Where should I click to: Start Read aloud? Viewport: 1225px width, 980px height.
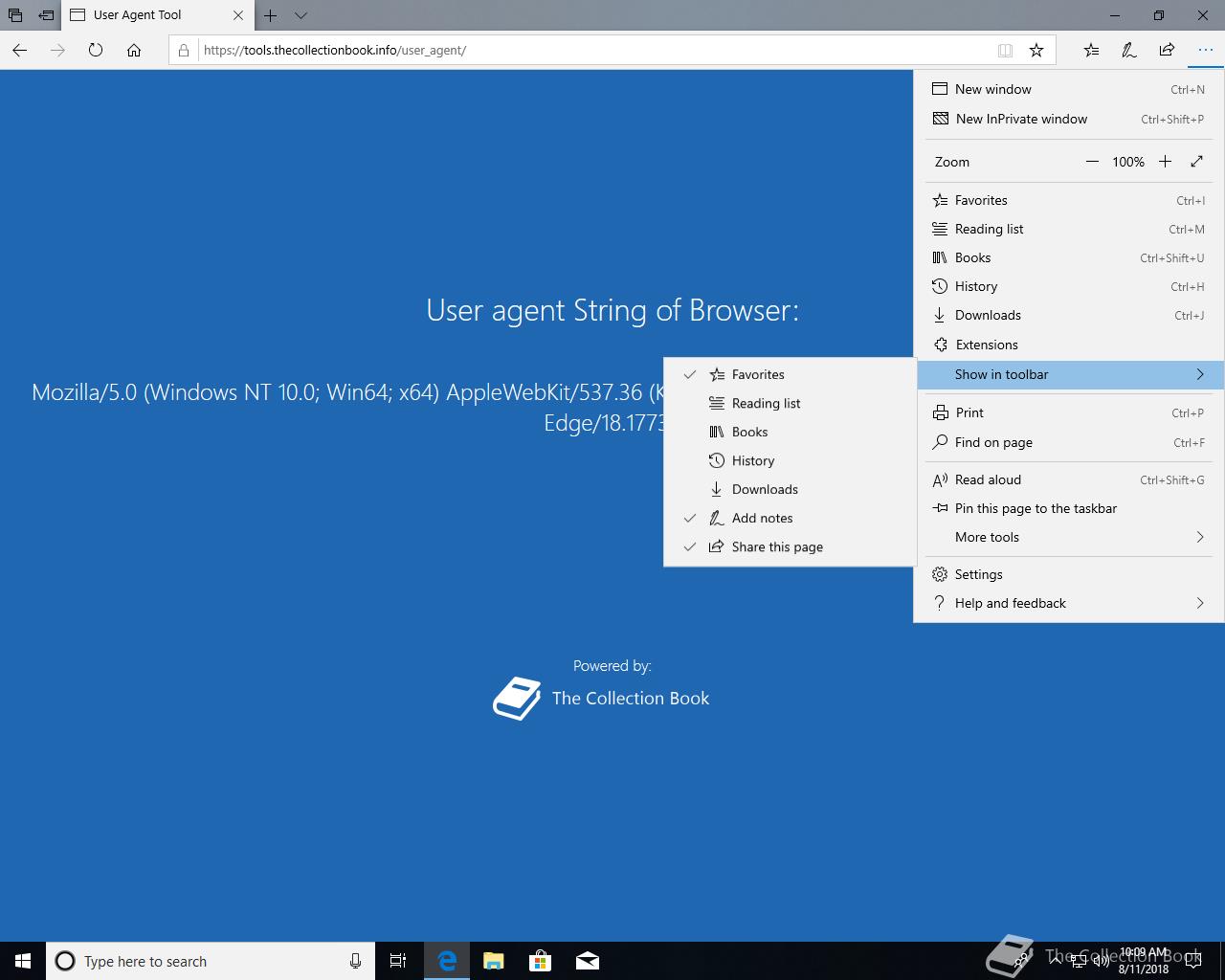(1068, 479)
